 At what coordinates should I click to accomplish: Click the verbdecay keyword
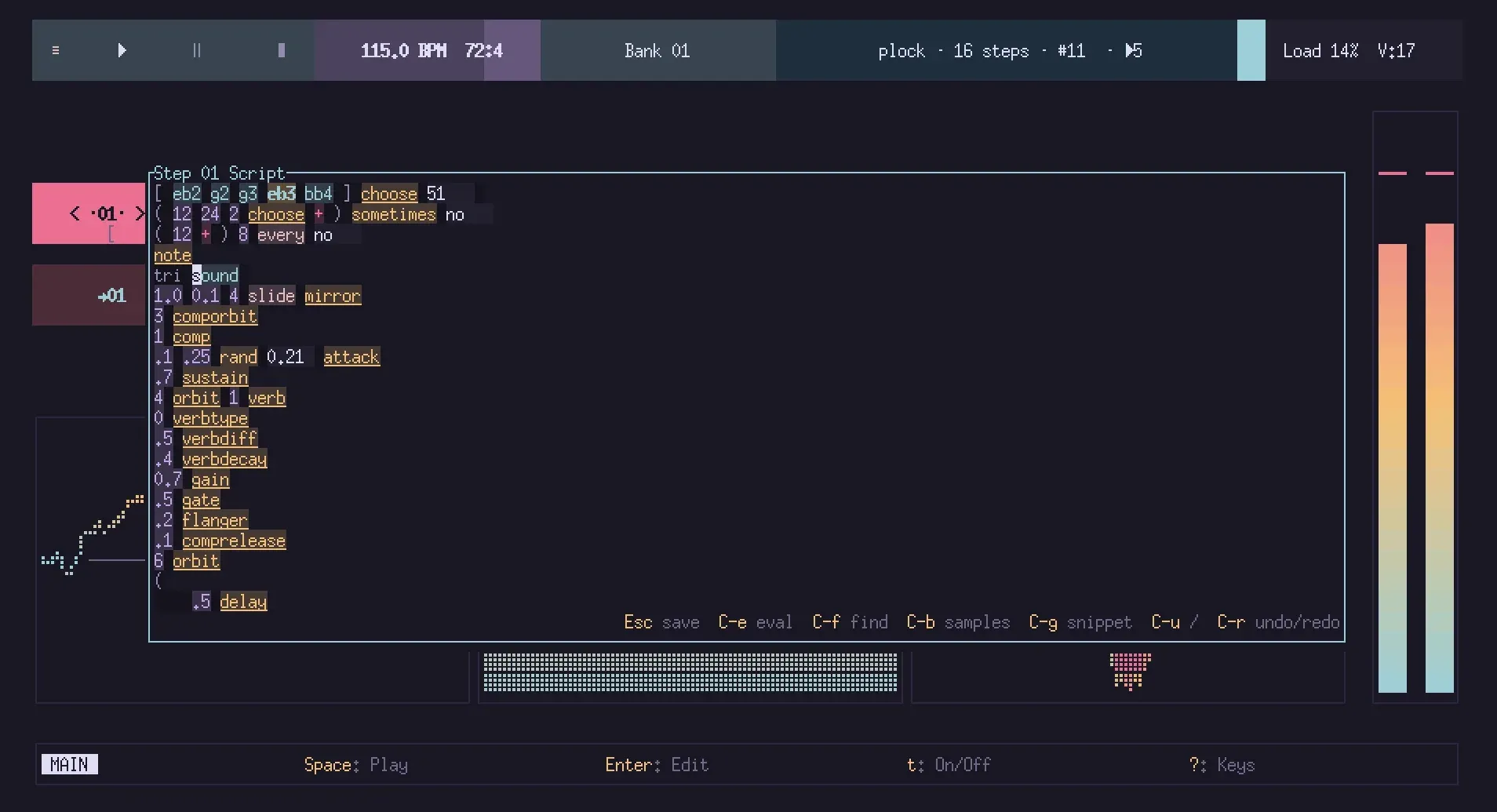[224, 459]
